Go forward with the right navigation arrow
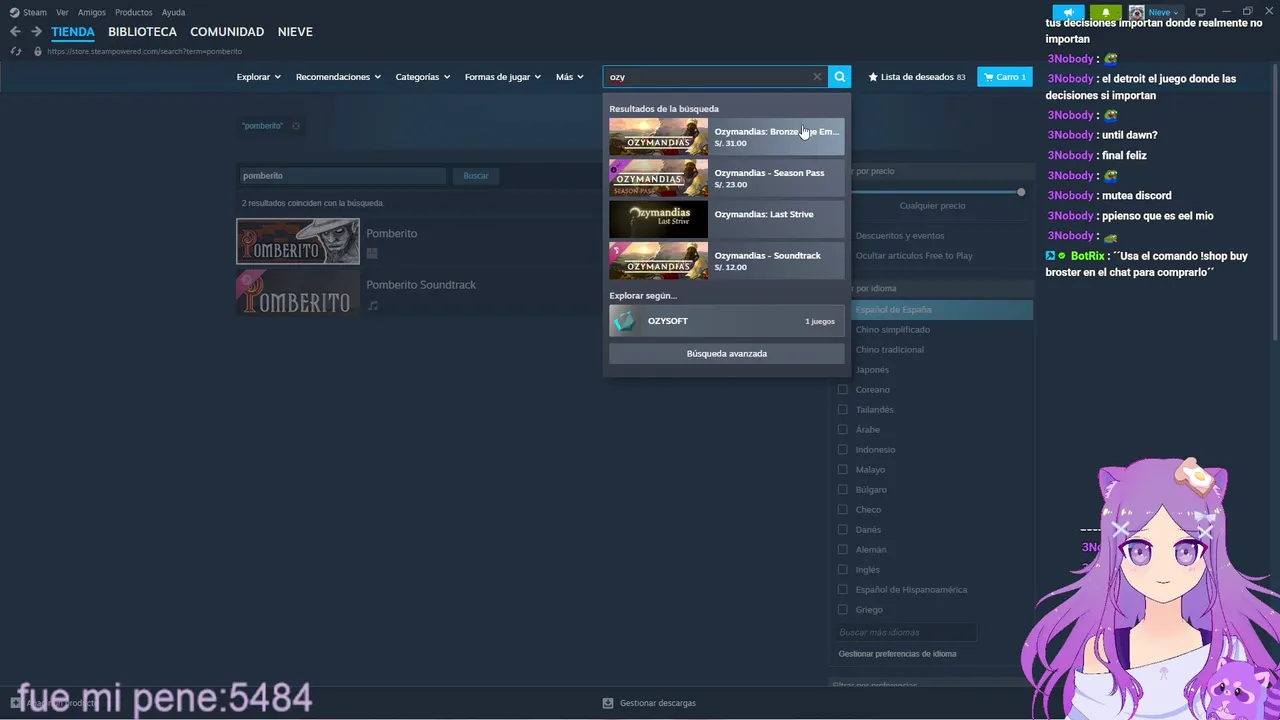 36,32
